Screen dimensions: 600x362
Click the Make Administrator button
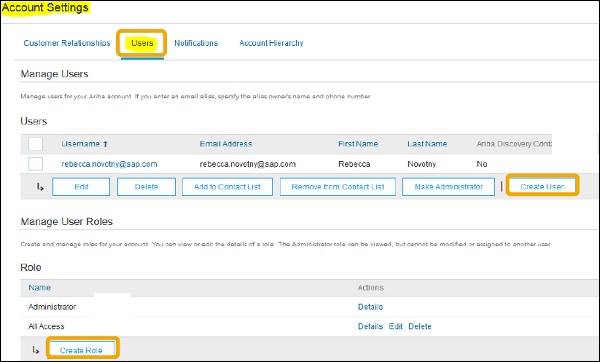click(x=448, y=187)
